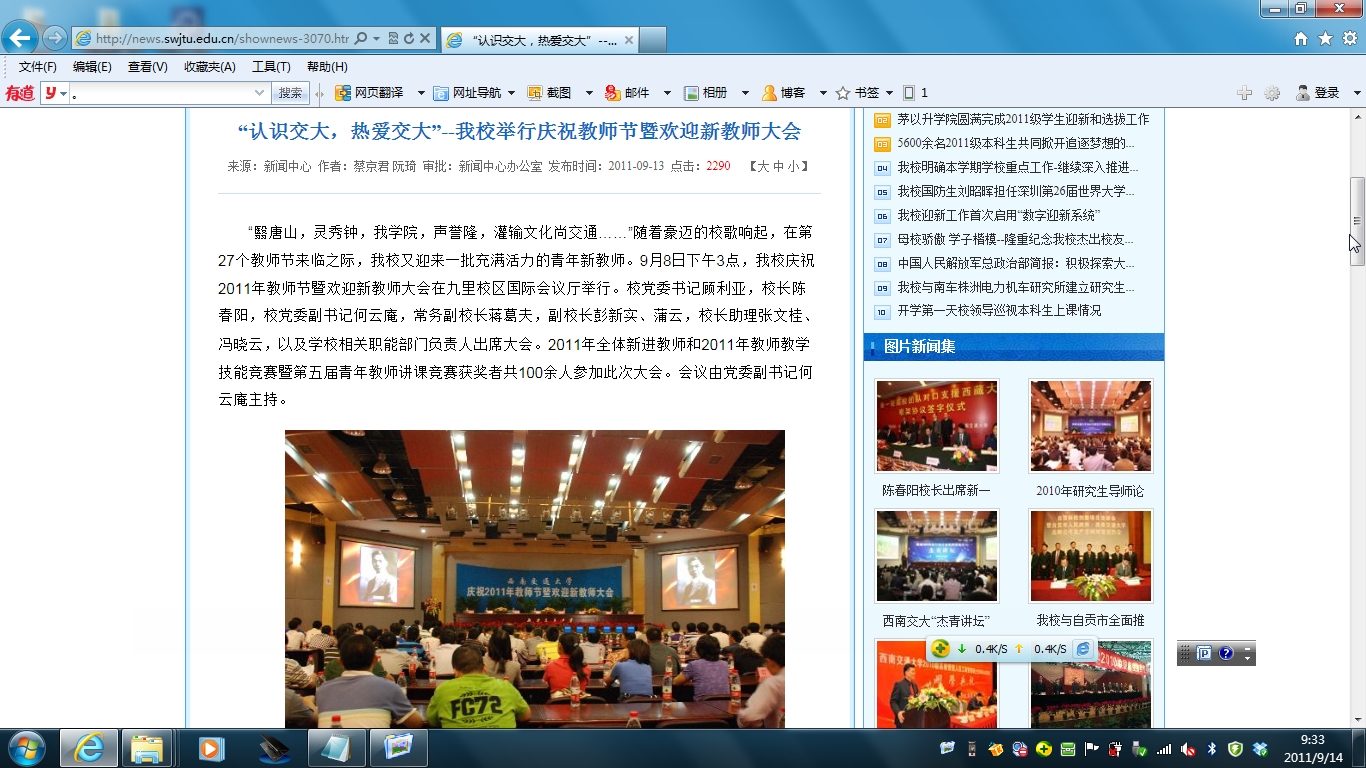Open the IE home page icon

pos(1300,39)
